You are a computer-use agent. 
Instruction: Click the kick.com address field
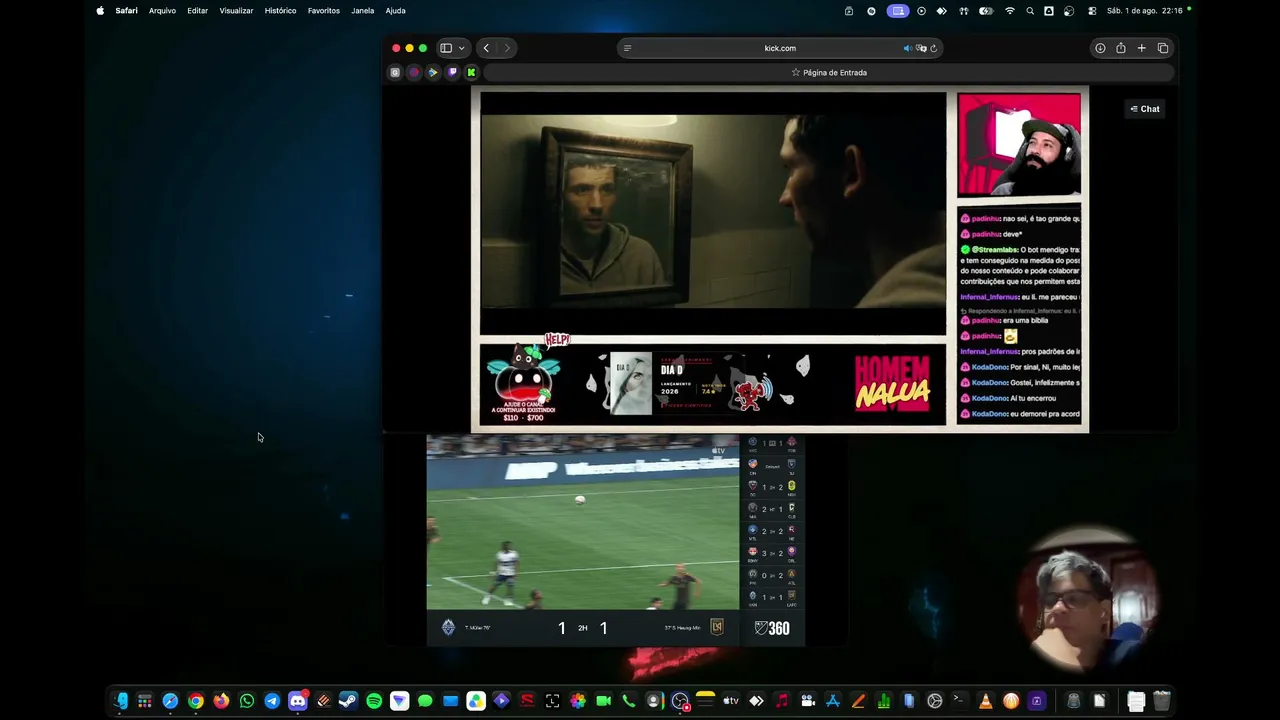(x=780, y=48)
